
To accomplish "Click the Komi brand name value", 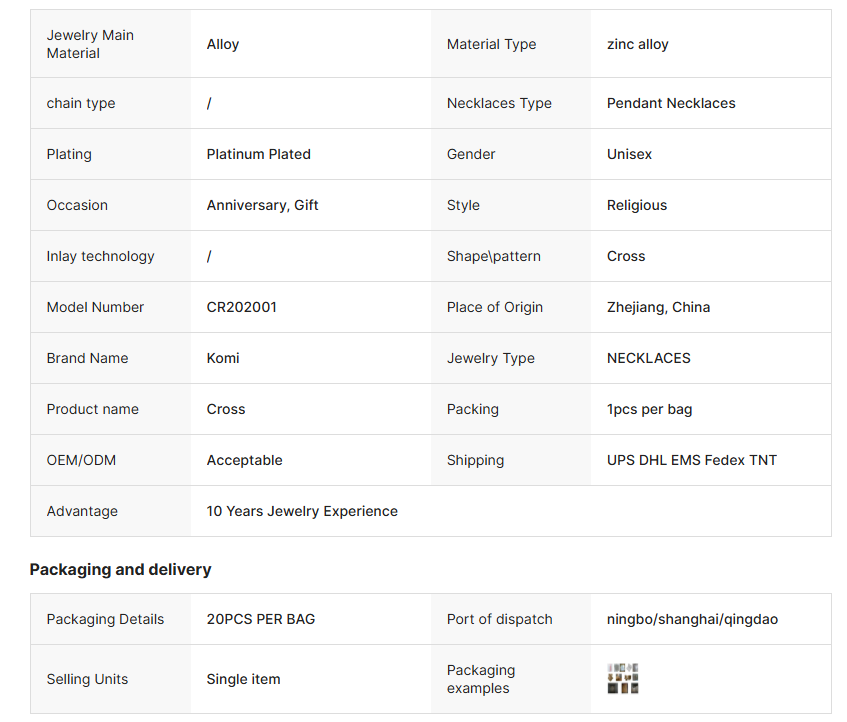I will click(223, 358).
